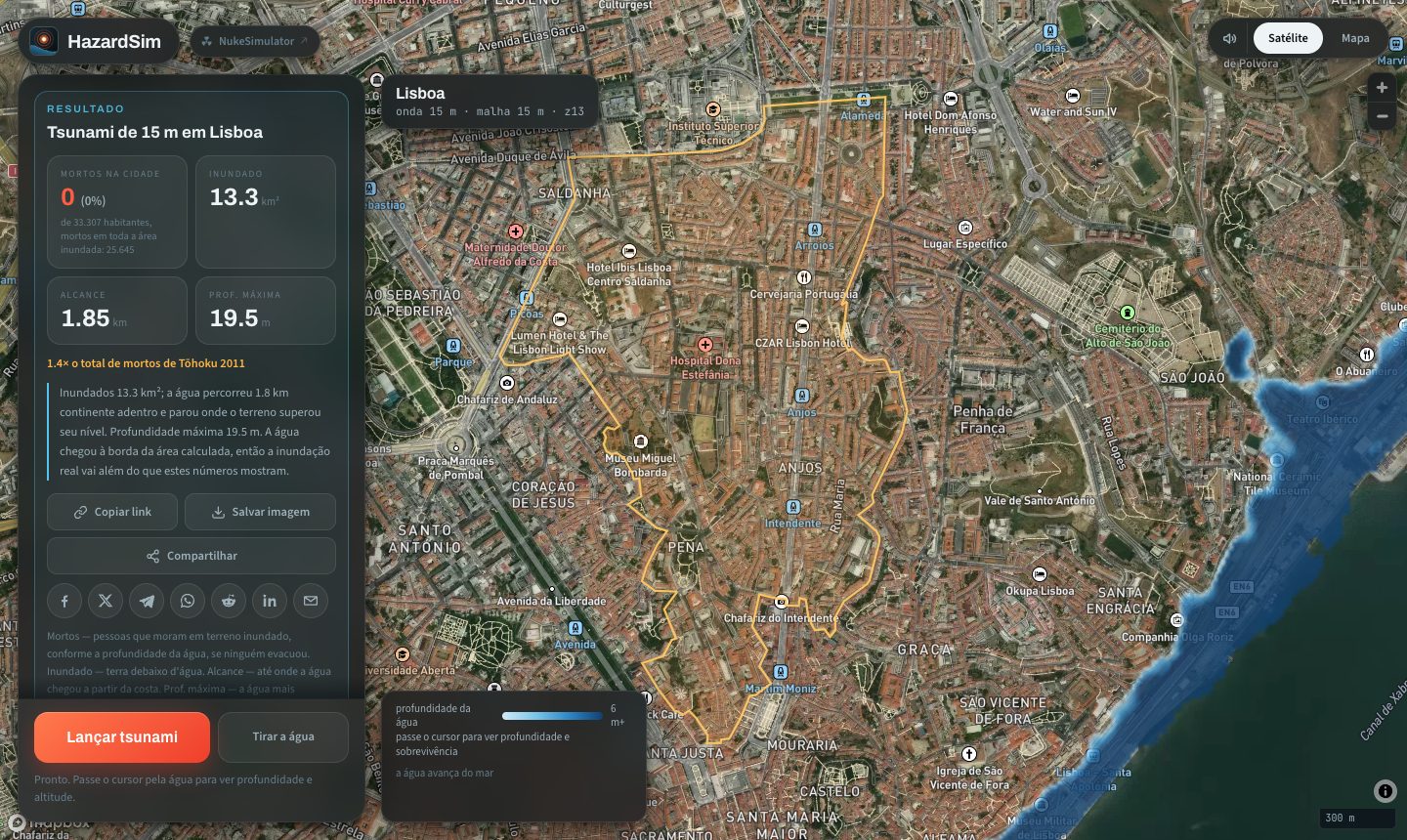Copy the simulation link
Screen dimensions: 1407x840
pyautogui.click(x=112, y=512)
